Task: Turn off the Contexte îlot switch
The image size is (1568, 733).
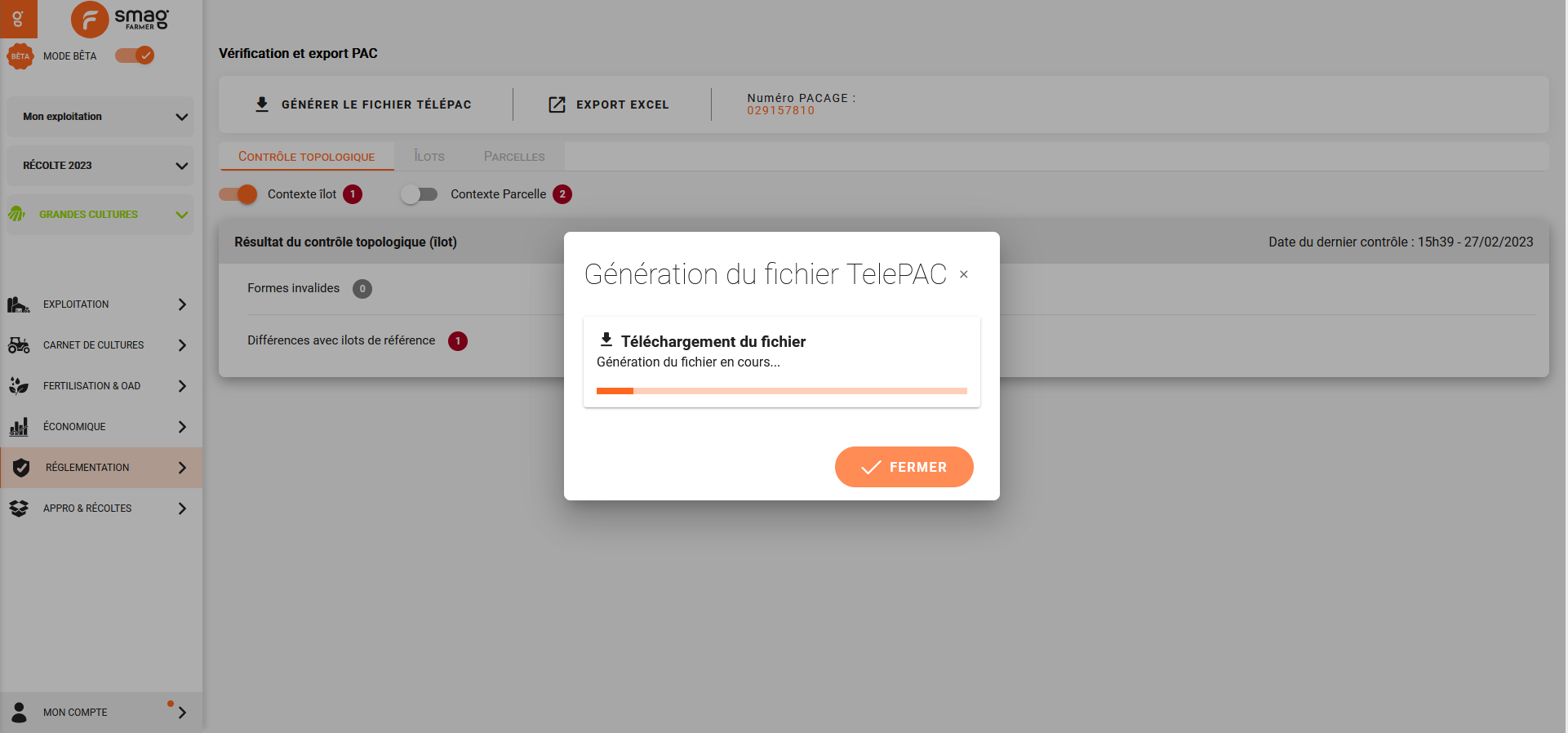Action: tap(238, 194)
